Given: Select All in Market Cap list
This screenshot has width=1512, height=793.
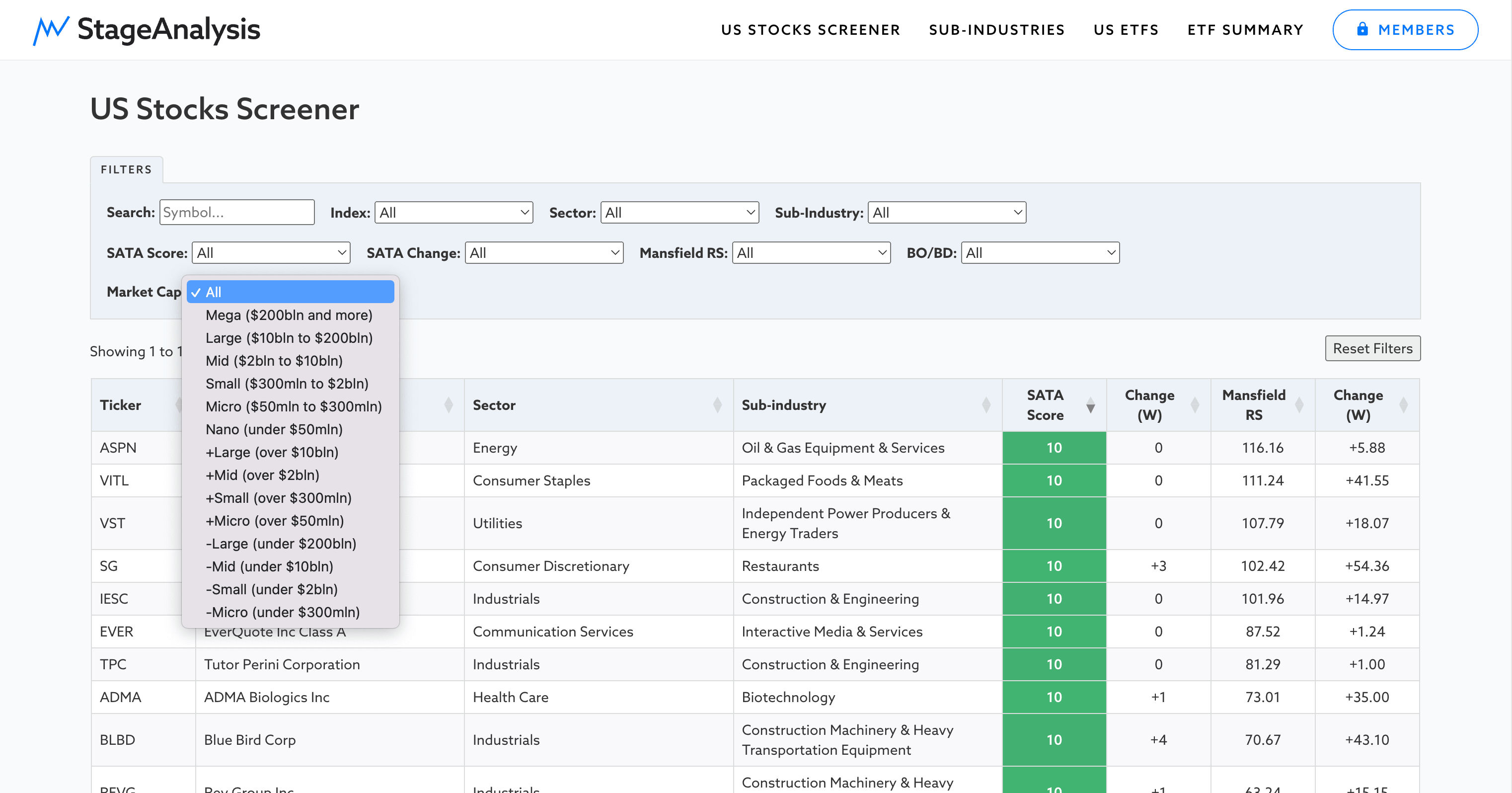Looking at the screenshot, I should coord(291,292).
